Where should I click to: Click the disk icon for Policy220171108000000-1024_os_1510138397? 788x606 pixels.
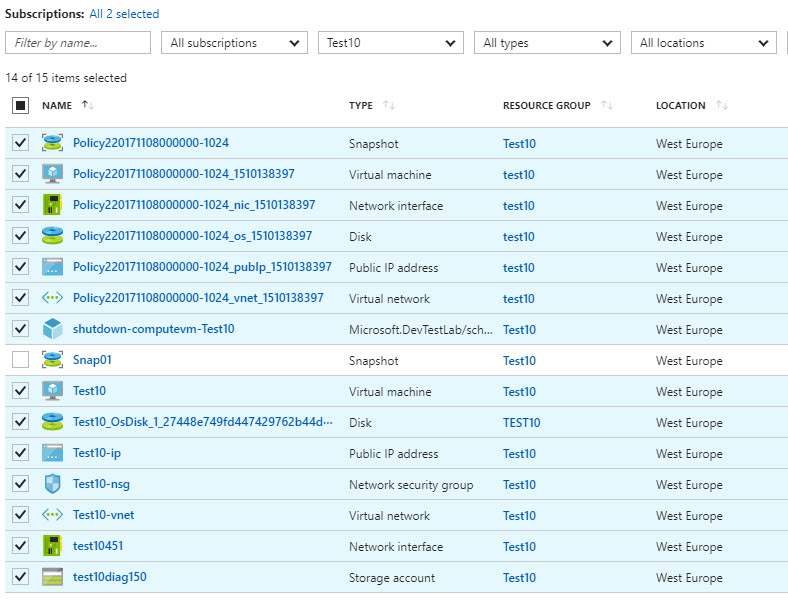coord(52,236)
